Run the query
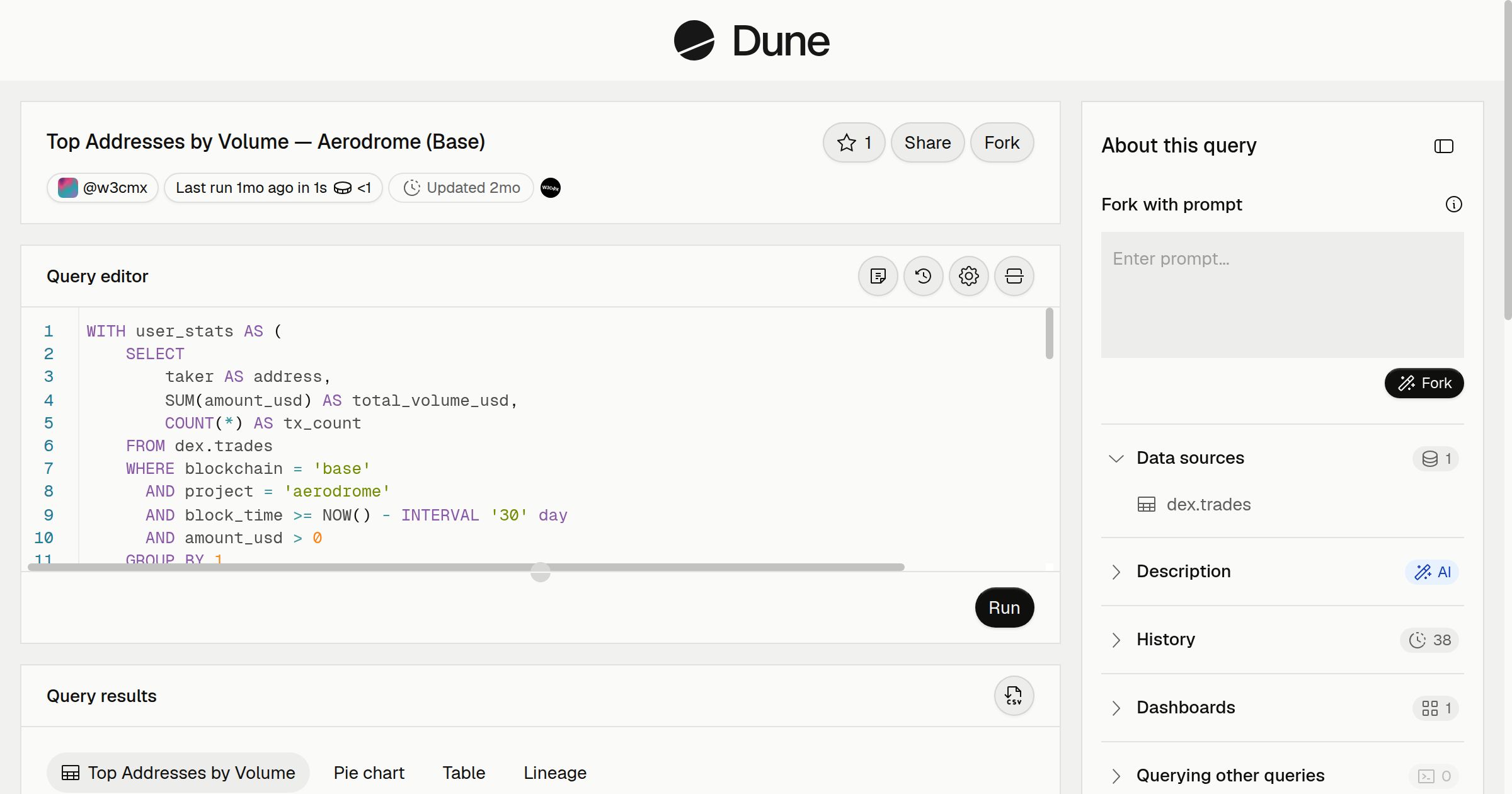The image size is (1512, 794). pyautogui.click(x=1004, y=607)
